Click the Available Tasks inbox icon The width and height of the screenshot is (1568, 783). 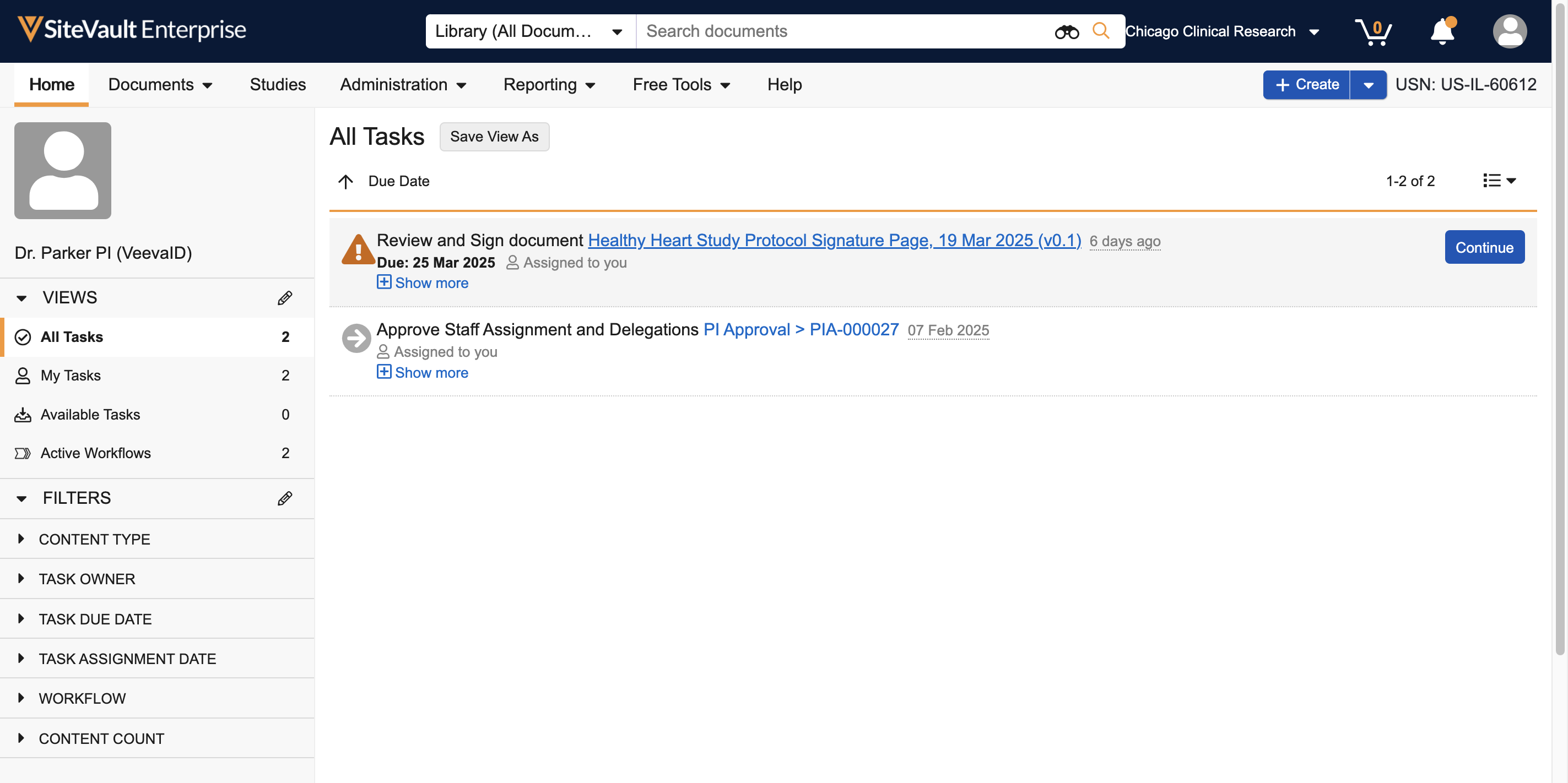[23, 414]
